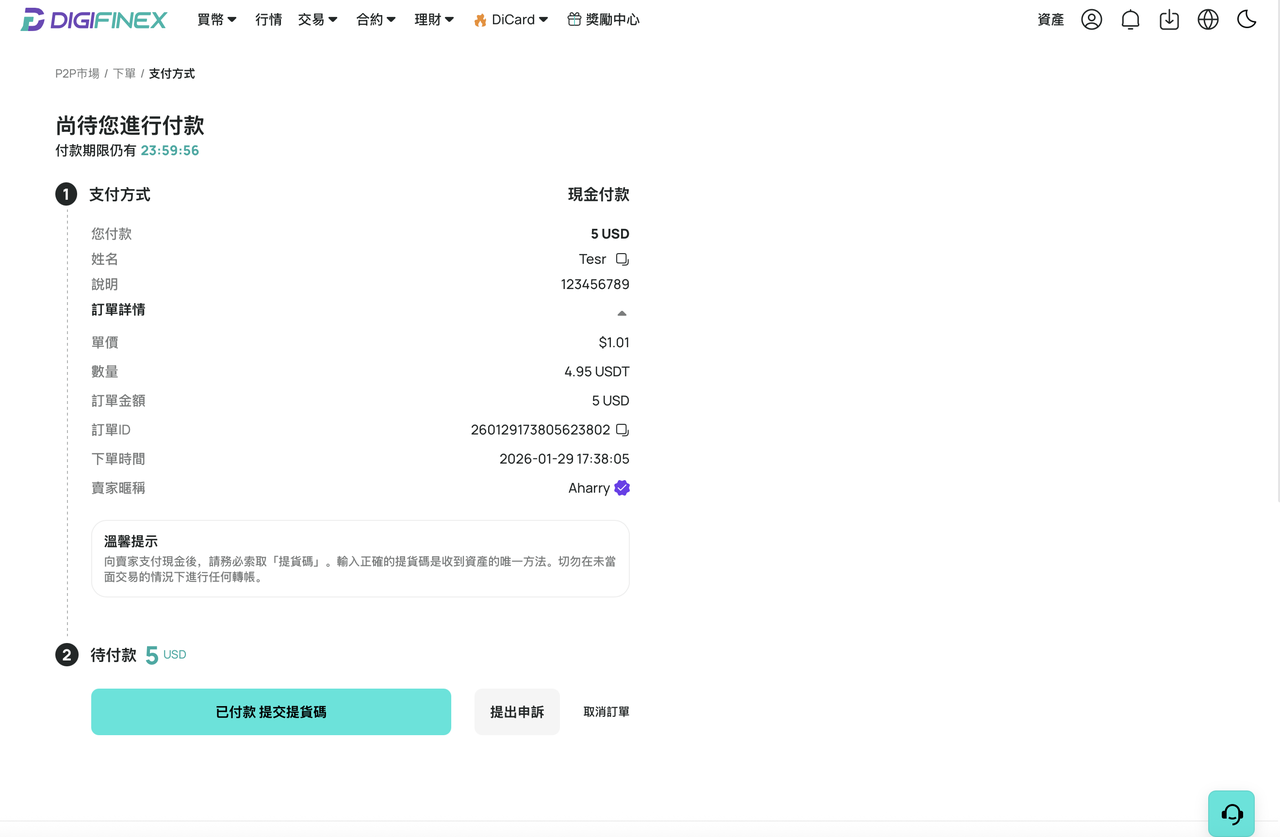Viewport: 1280px width, 837px height.
Task: Copy the name Tesr
Action: coord(622,259)
